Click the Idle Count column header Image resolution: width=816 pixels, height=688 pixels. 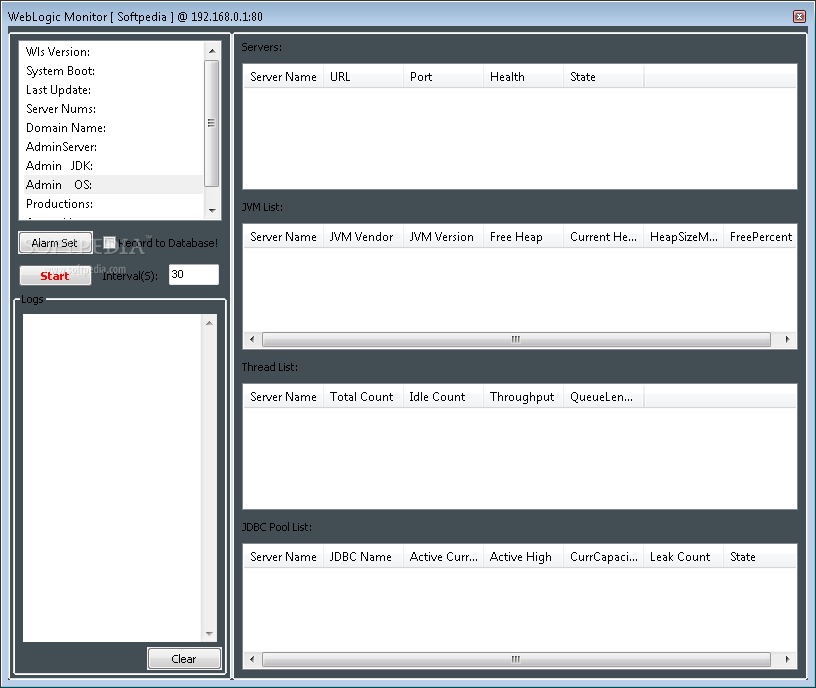click(443, 397)
